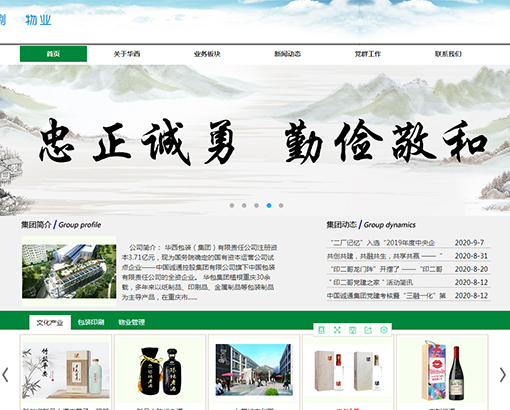This screenshot has height=410, width=510.
Task: Open the two black liquor jars product image
Action: 160,371
